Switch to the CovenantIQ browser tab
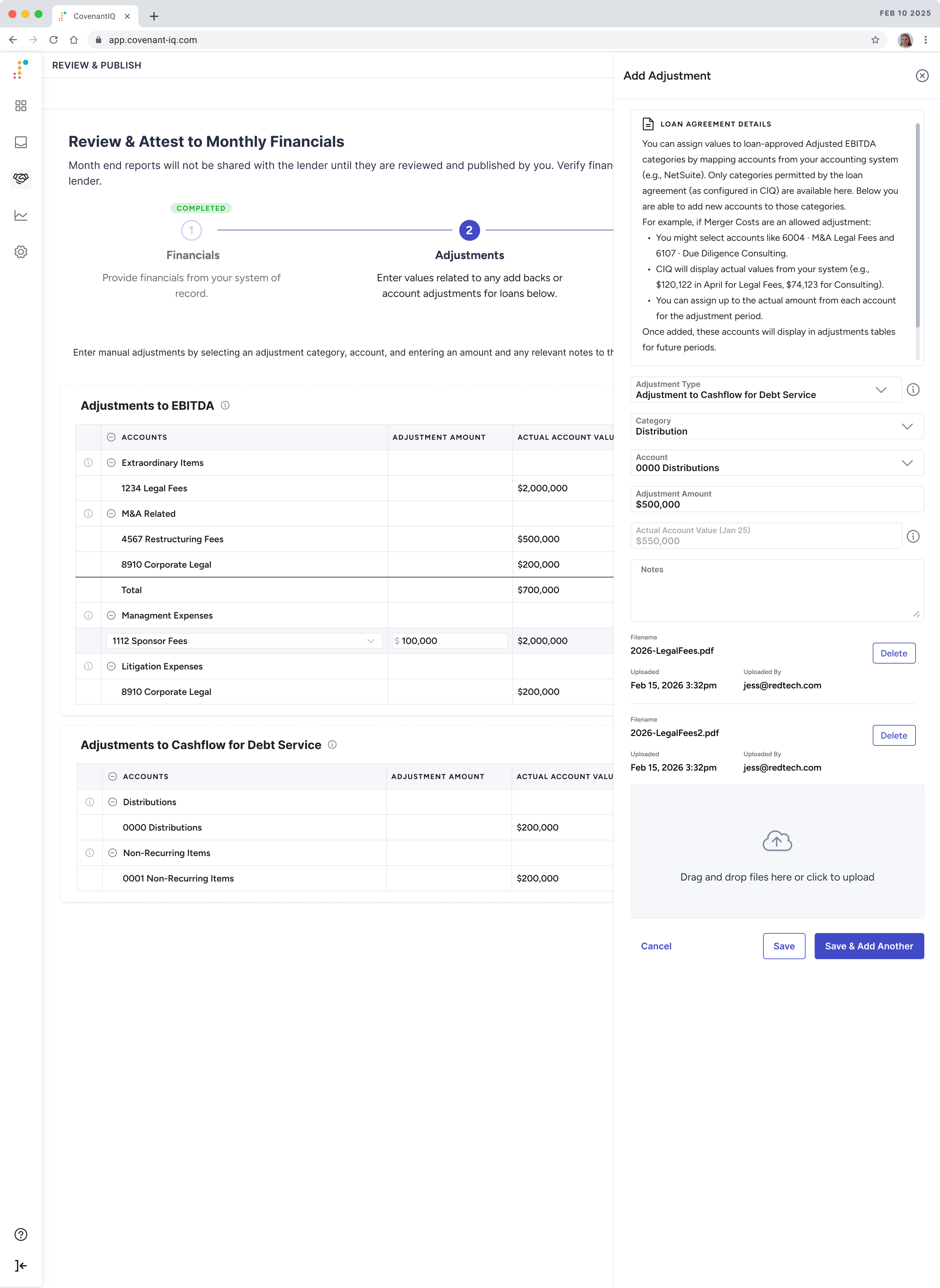 pyautogui.click(x=94, y=16)
